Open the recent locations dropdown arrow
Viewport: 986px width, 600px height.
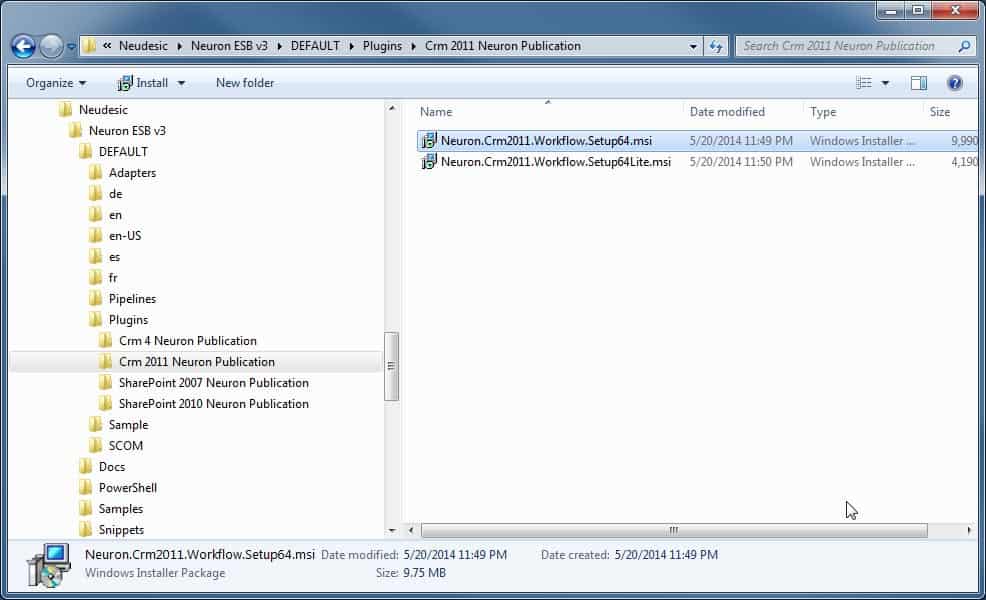(x=71, y=47)
